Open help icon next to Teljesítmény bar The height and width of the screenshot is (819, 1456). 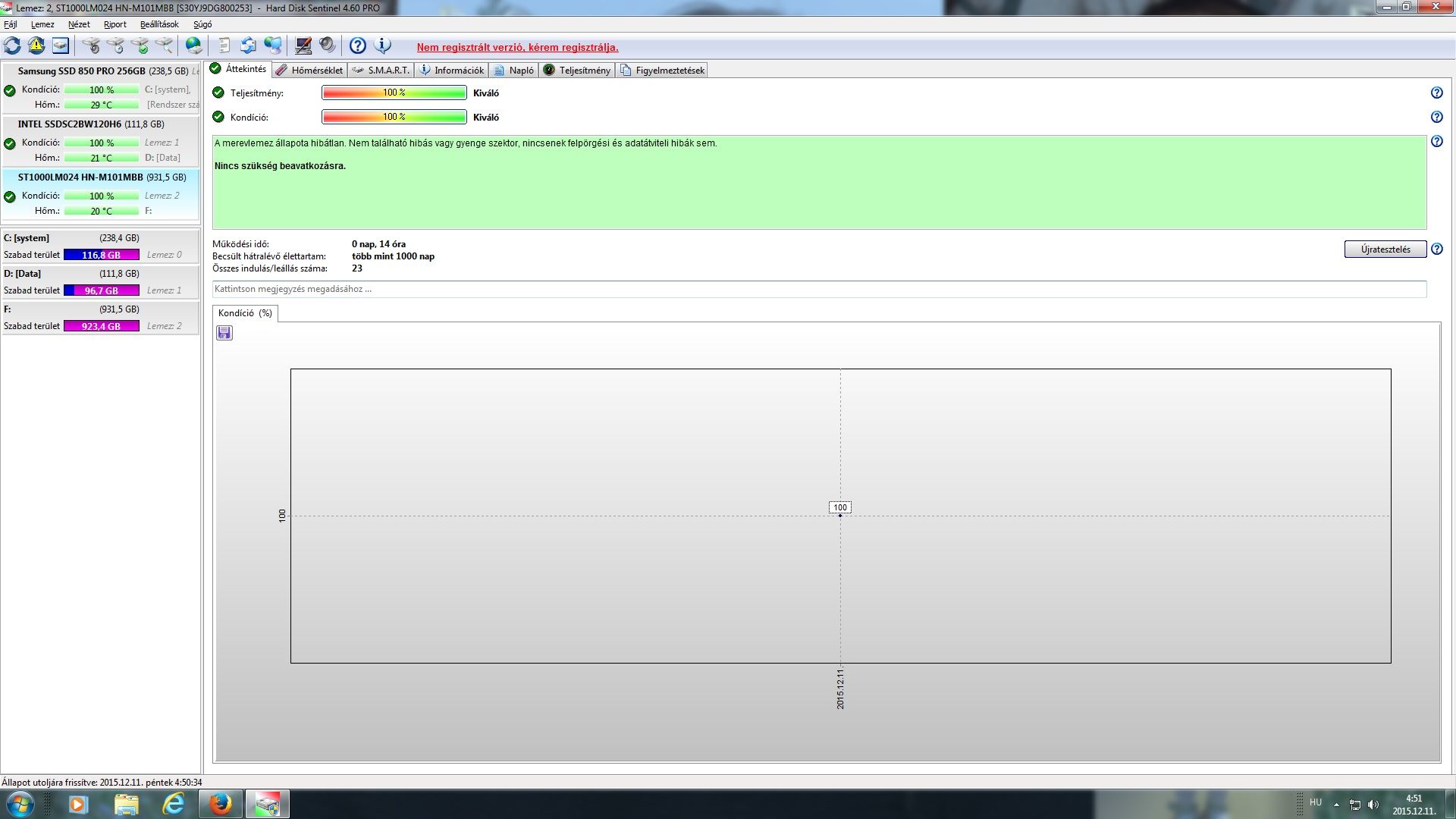point(1436,93)
